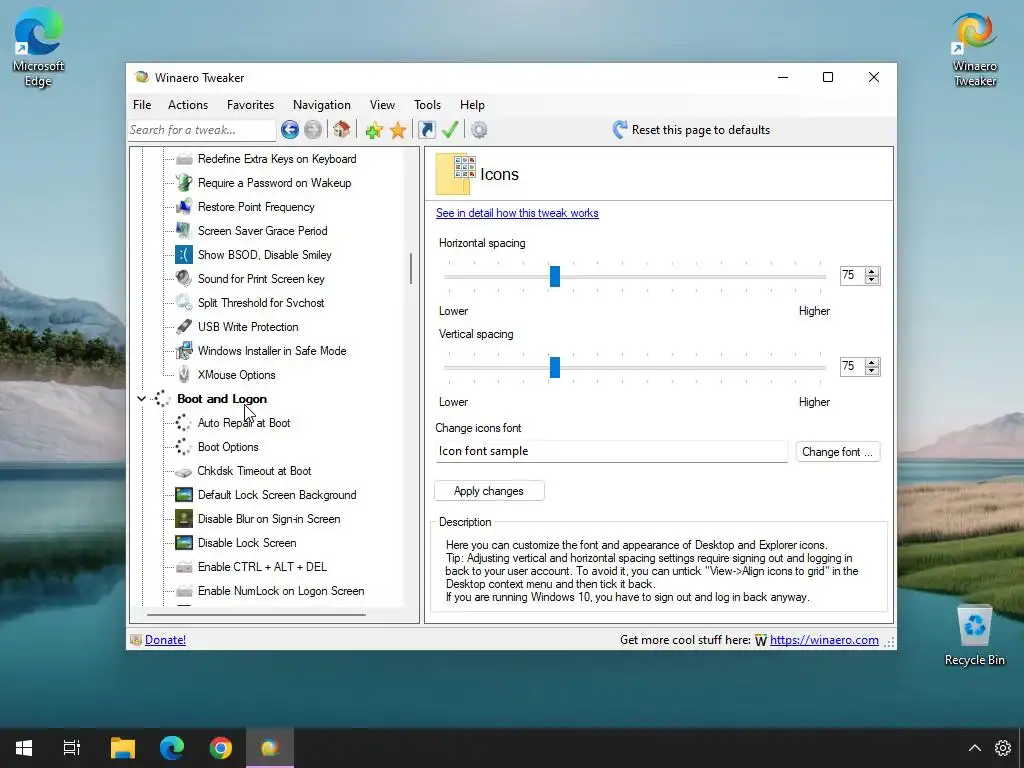Click the Horizontal spacing slider thumb
Viewport: 1024px width, 768px height.
point(554,276)
